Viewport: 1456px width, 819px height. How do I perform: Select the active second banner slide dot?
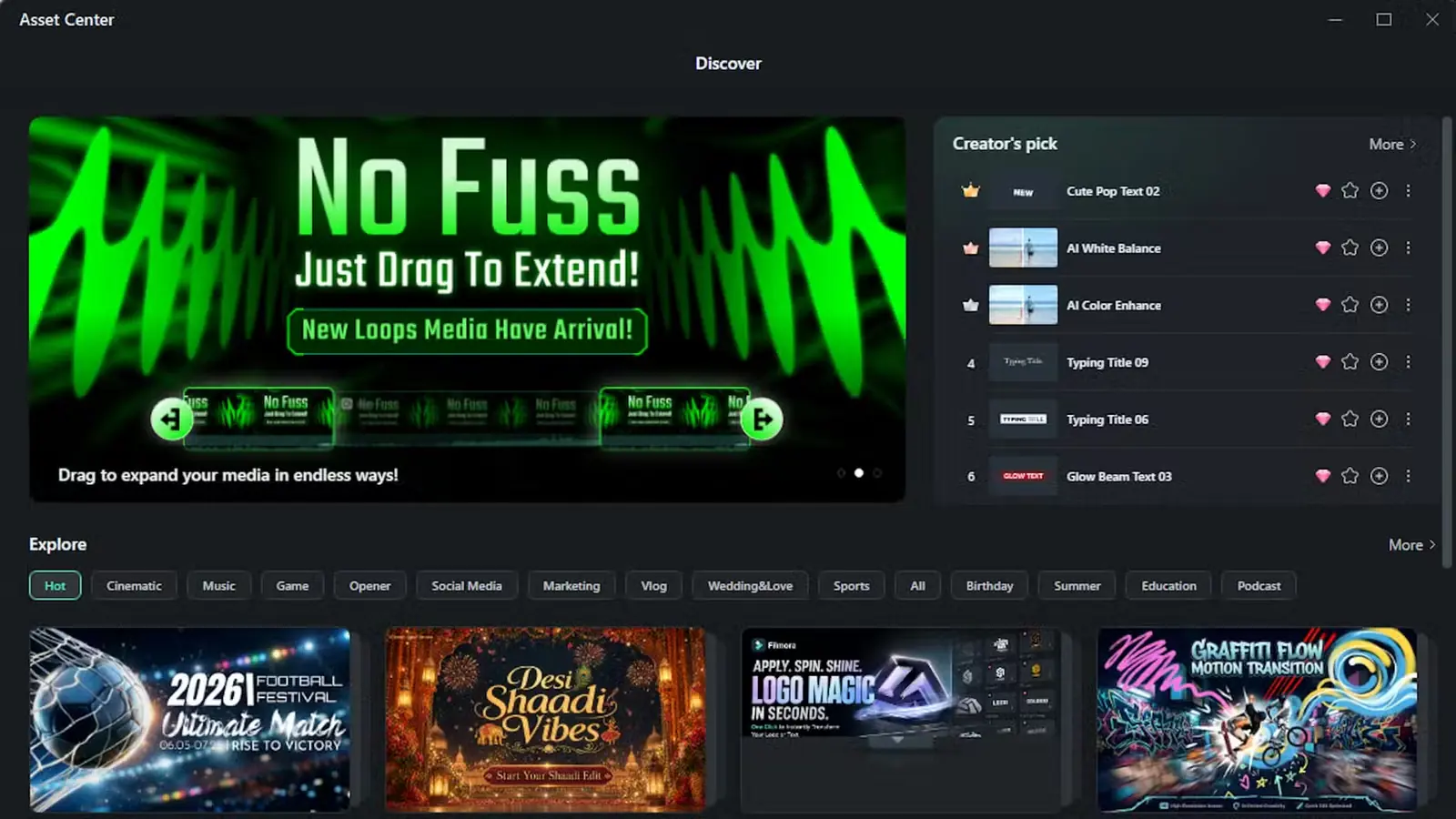pos(859,473)
